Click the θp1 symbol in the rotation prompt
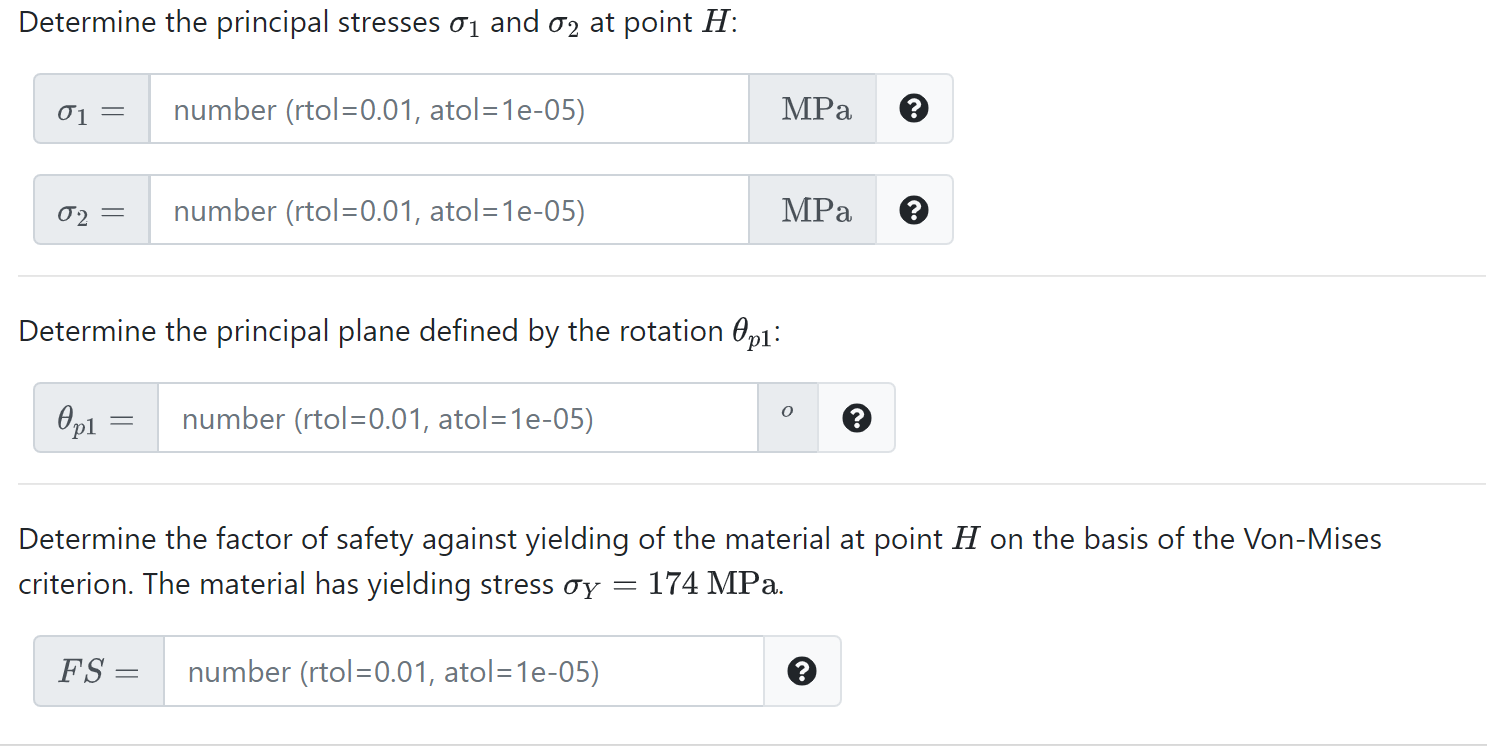This screenshot has height=746, width=1487. (x=752, y=334)
